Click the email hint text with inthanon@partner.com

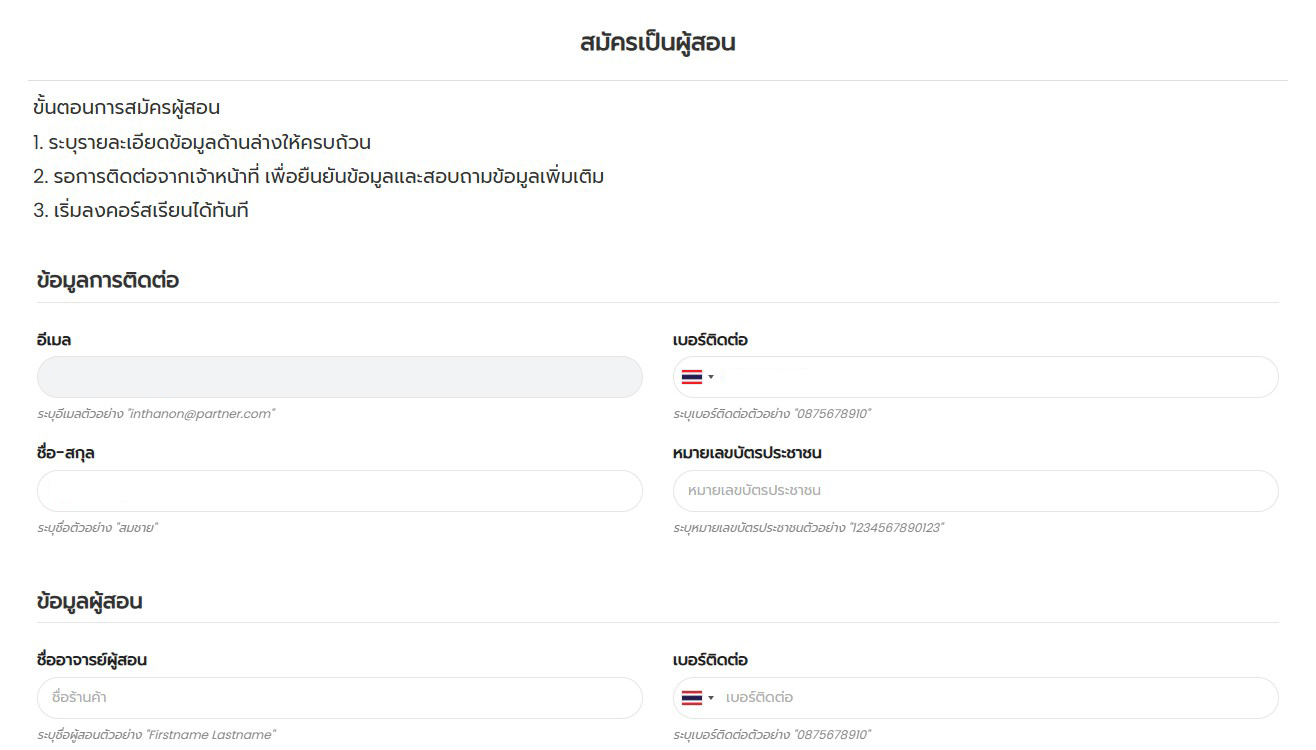[156, 414]
